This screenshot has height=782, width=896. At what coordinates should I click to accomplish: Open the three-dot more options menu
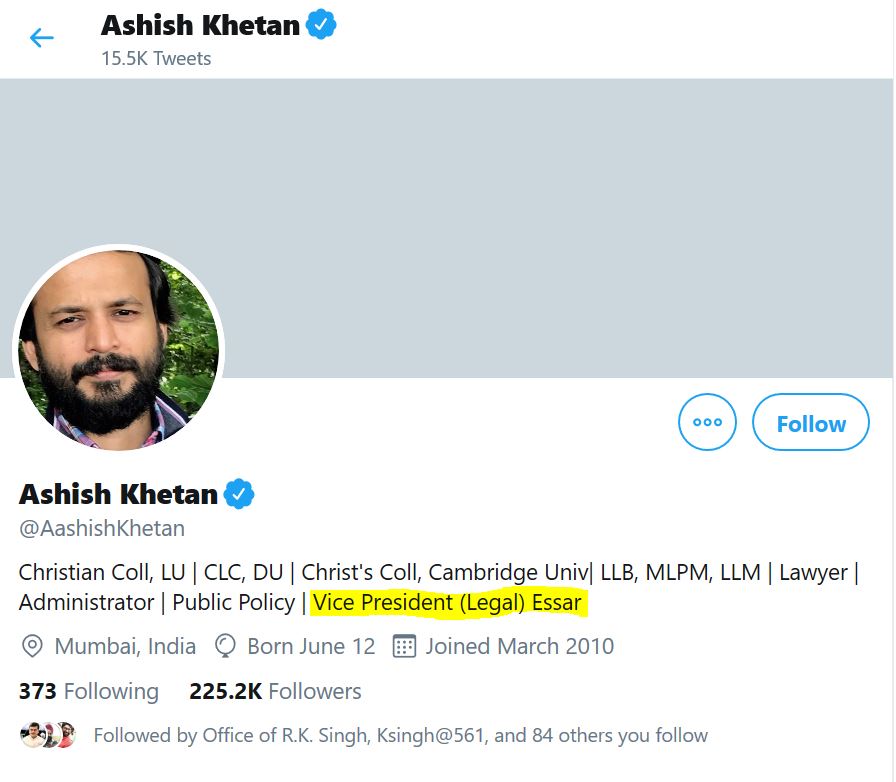(707, 423)
